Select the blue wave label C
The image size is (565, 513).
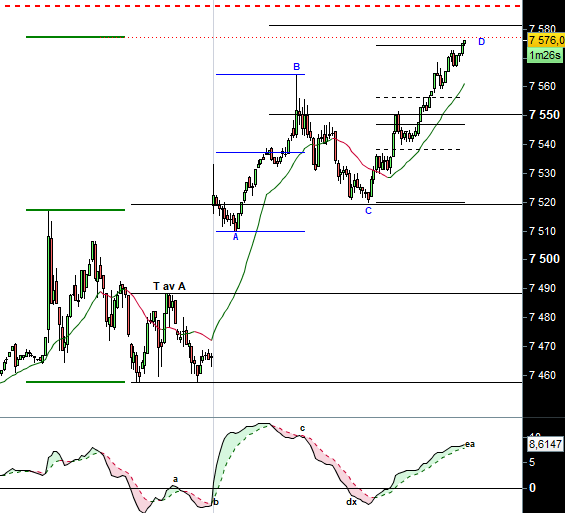tap(368, 211)
